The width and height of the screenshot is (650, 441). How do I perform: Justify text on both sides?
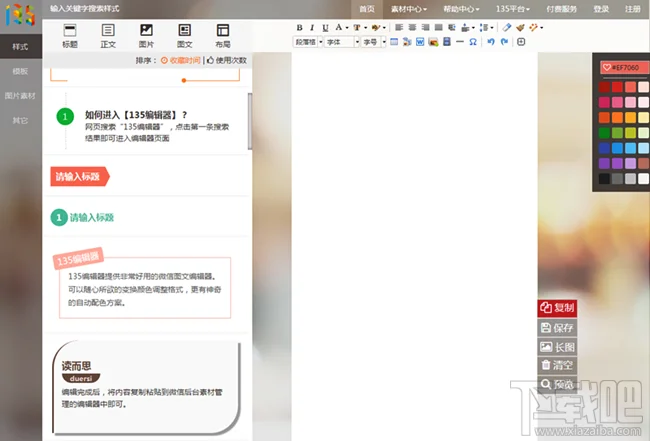click(439, 27)
